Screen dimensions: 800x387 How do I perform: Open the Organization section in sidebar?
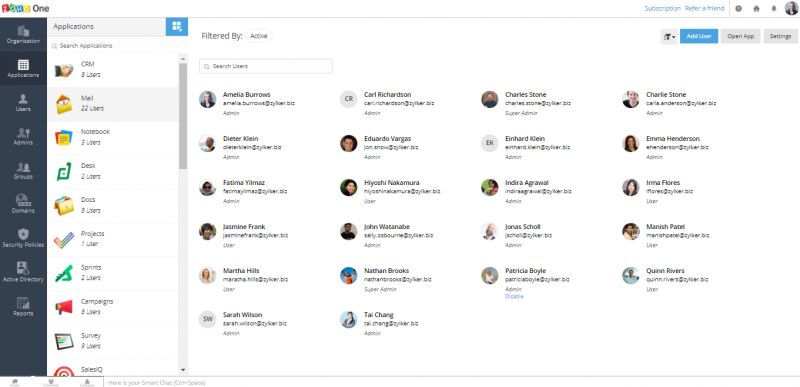(23, 35)
